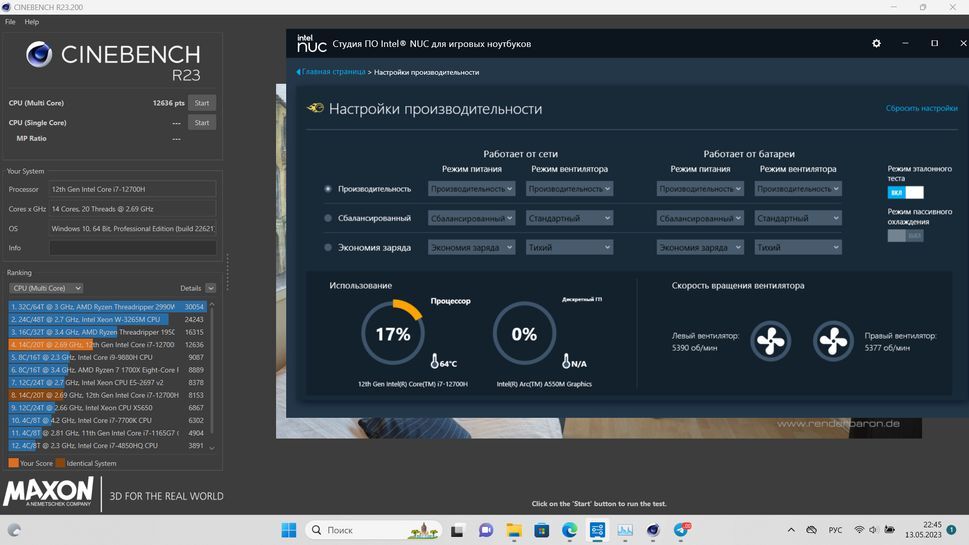Click the left fan icon
Image resolution: width=969 pixels, height=545 pixels.
click(770, 341)
